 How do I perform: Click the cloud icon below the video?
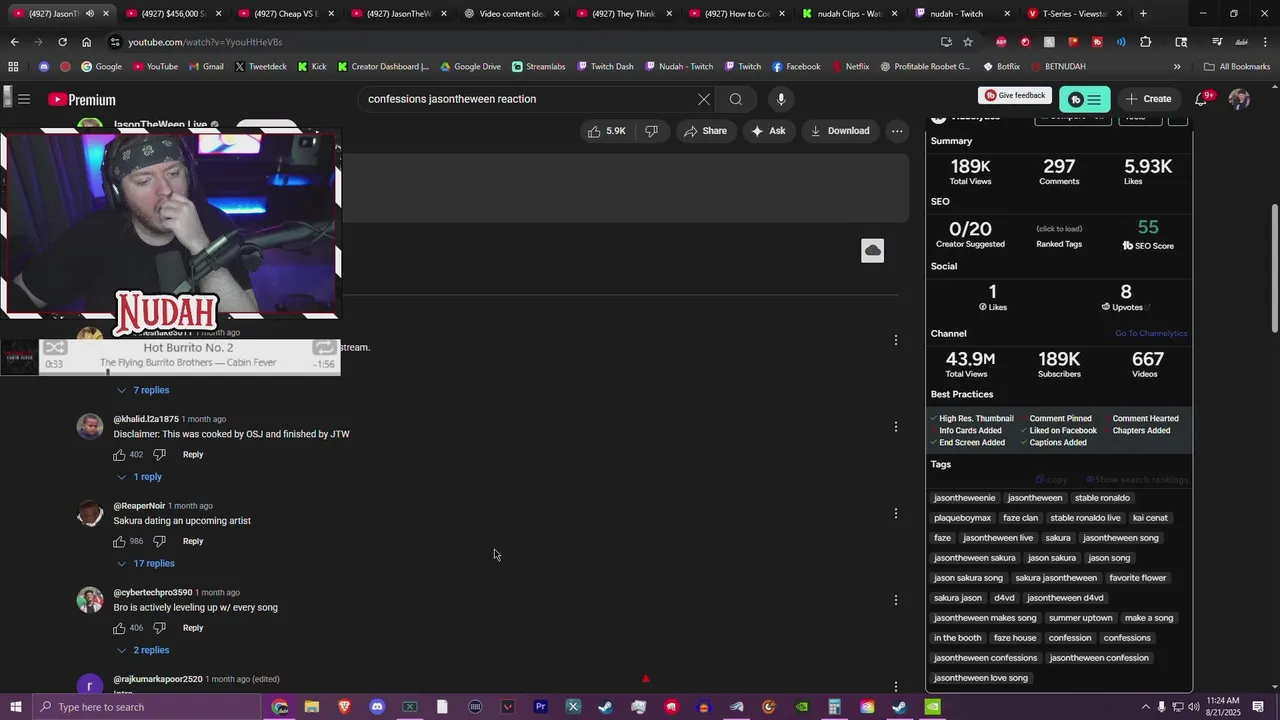click(x=873, y=250)
